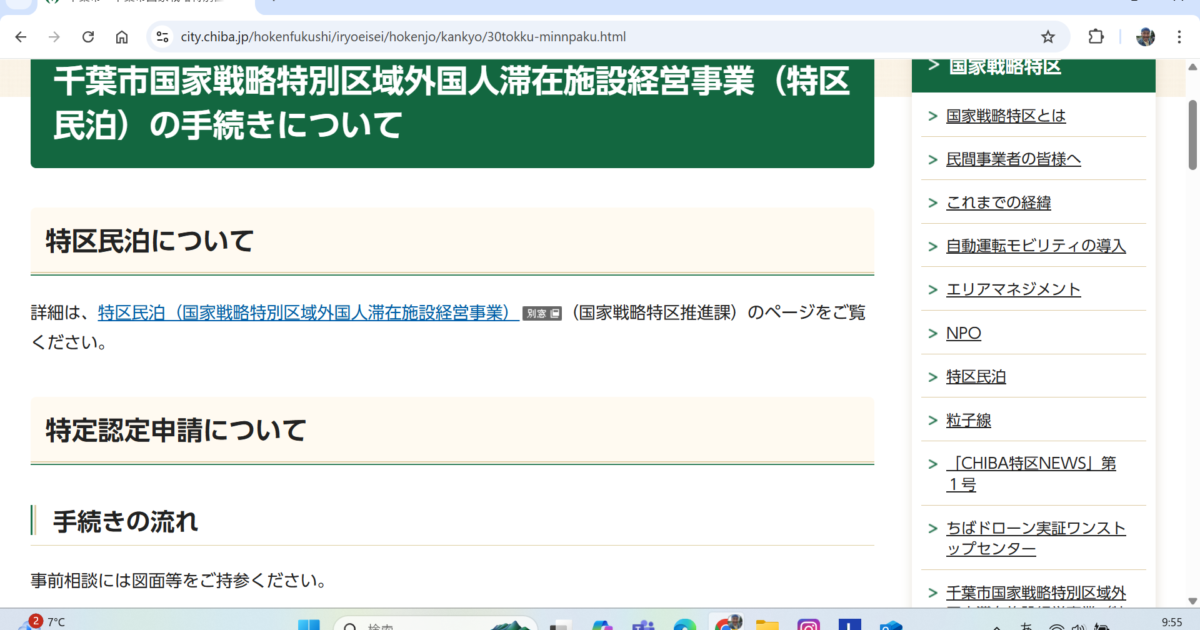Open the Windows Start button

pos(309,624)
